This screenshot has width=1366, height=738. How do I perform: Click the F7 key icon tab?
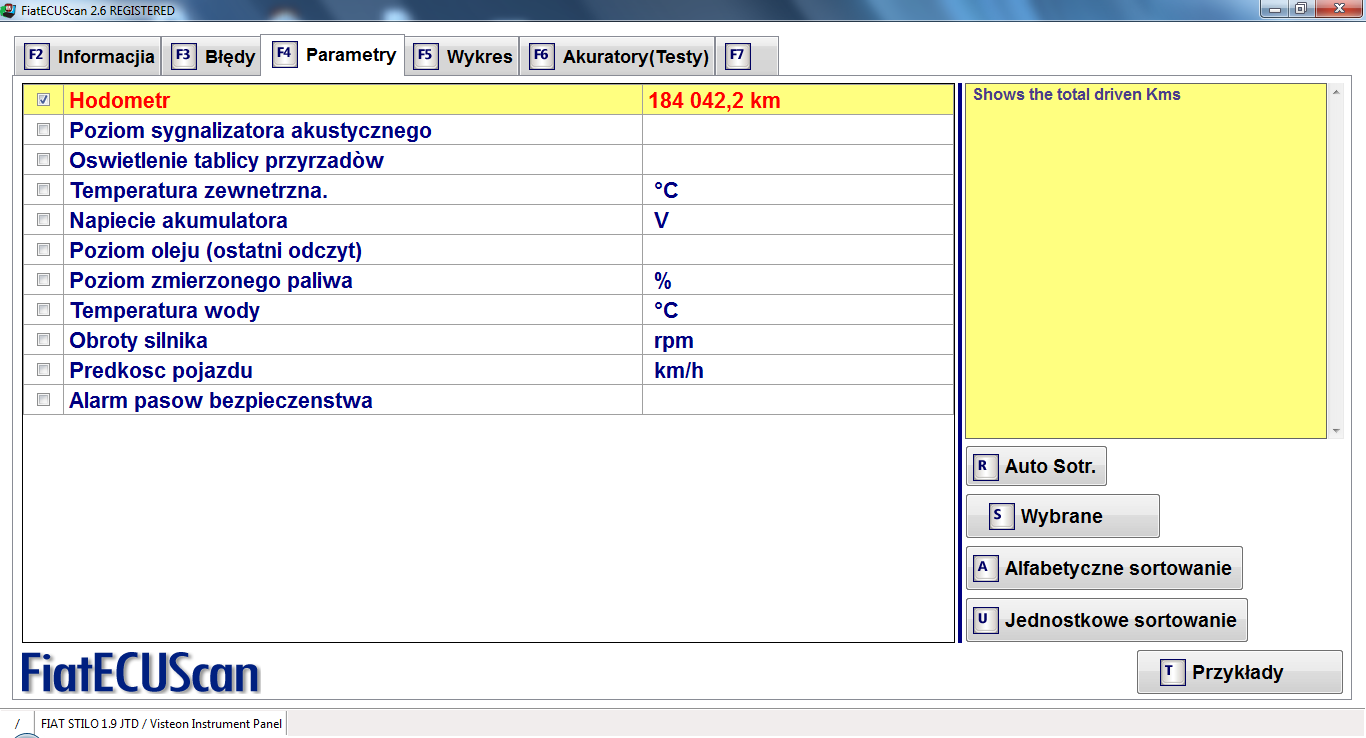point(737,56)
